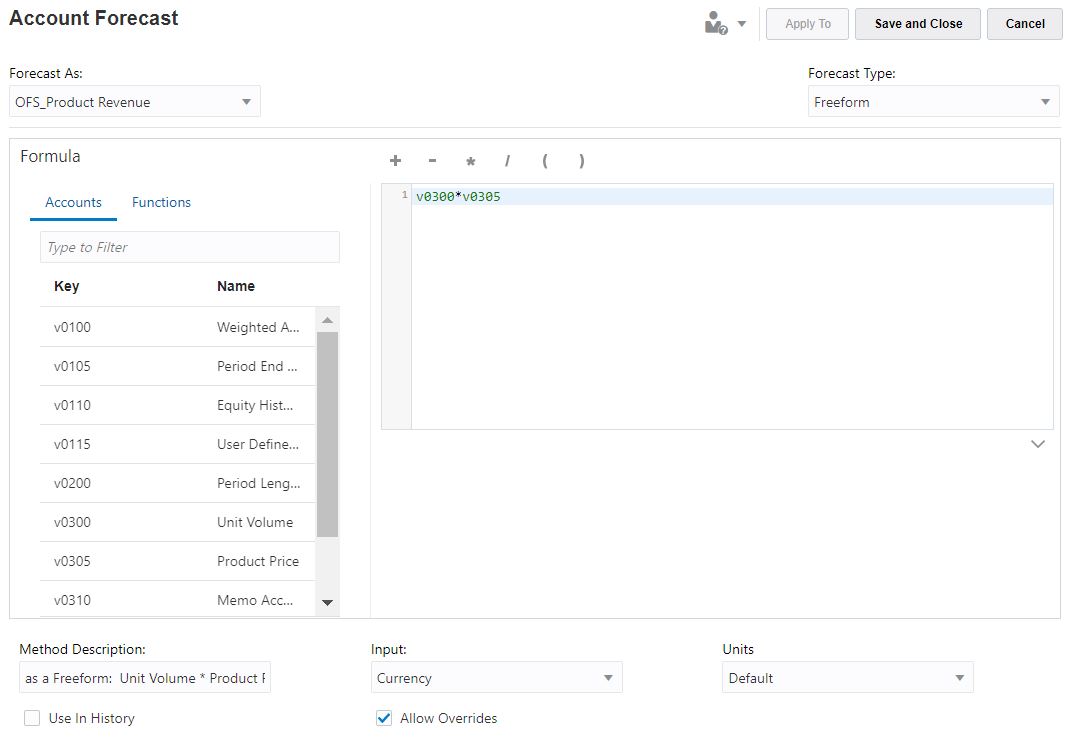Insert the subtraction operator into the formula

point(432,160)
